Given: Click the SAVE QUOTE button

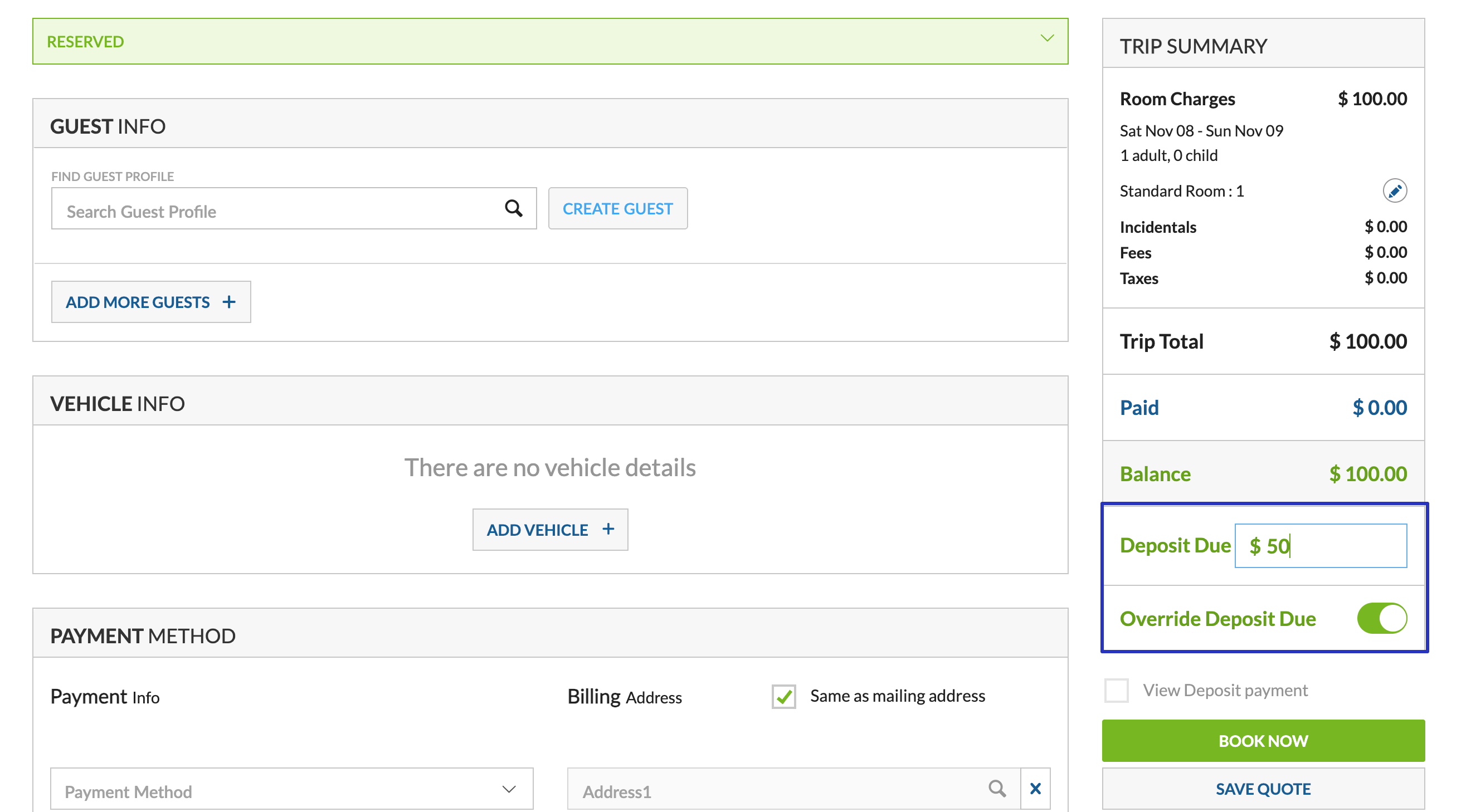Looking at the screenshot, I should pyautogui.click(x=1263, y=789).
